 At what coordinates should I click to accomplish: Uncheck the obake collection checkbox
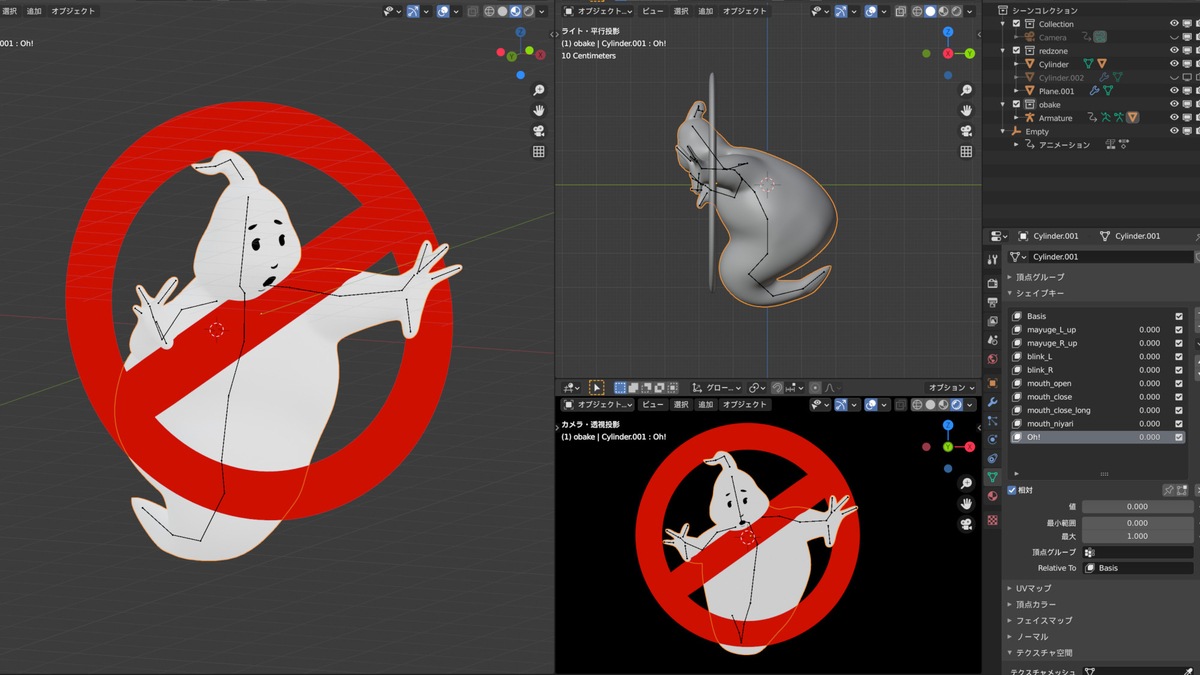tap(1017, 104)
